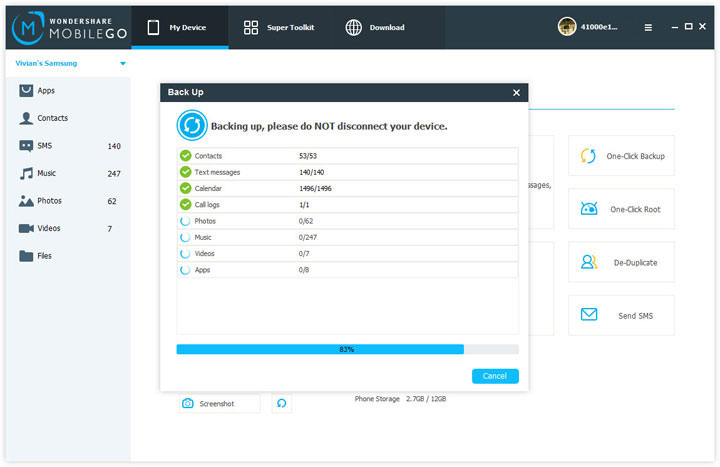Click the refresh icon beside Screenshot
The height and width of the screenshot is (467, 720).
[281, 403]
